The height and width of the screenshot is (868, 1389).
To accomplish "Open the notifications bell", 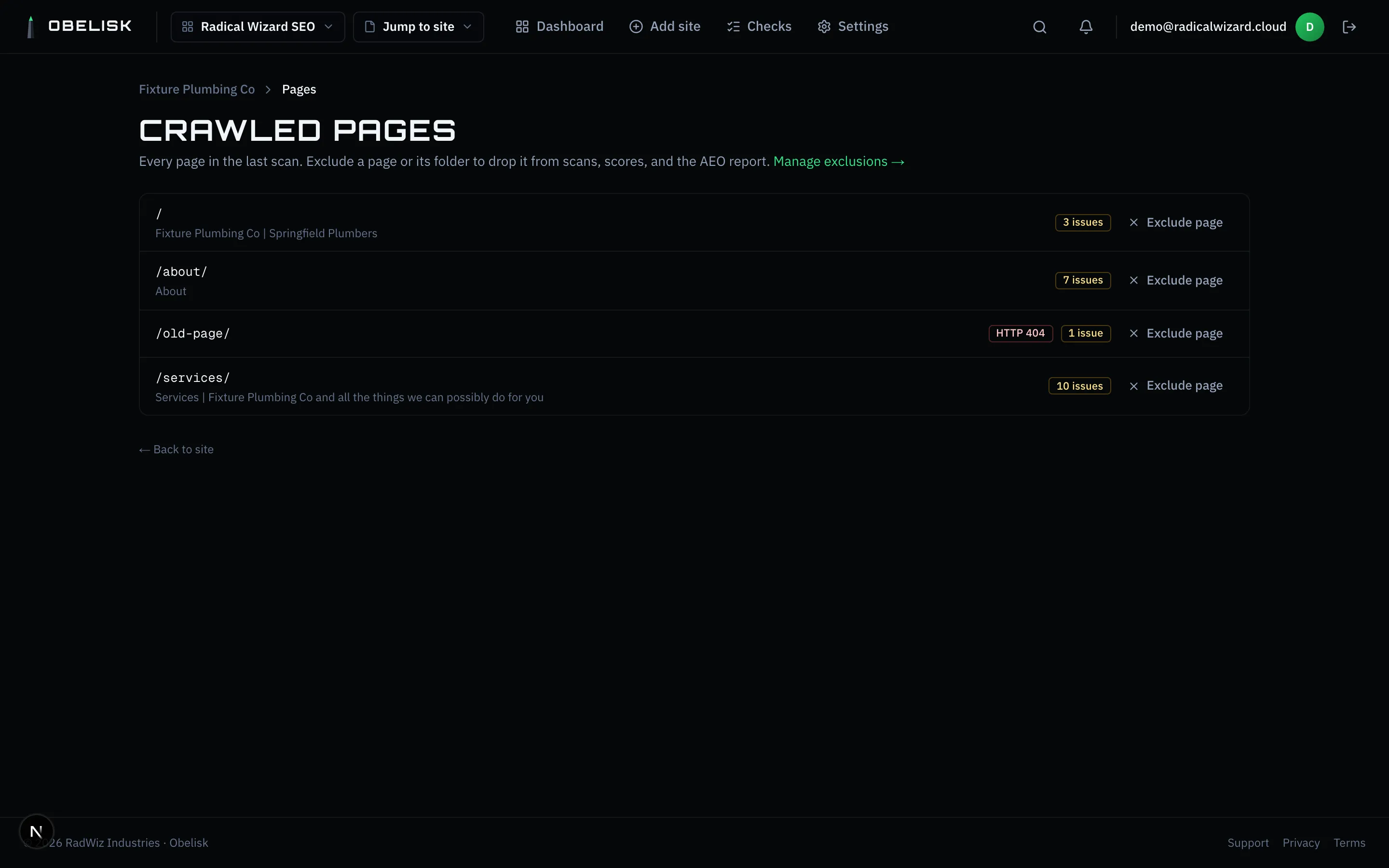I will tap(1086, 27).
